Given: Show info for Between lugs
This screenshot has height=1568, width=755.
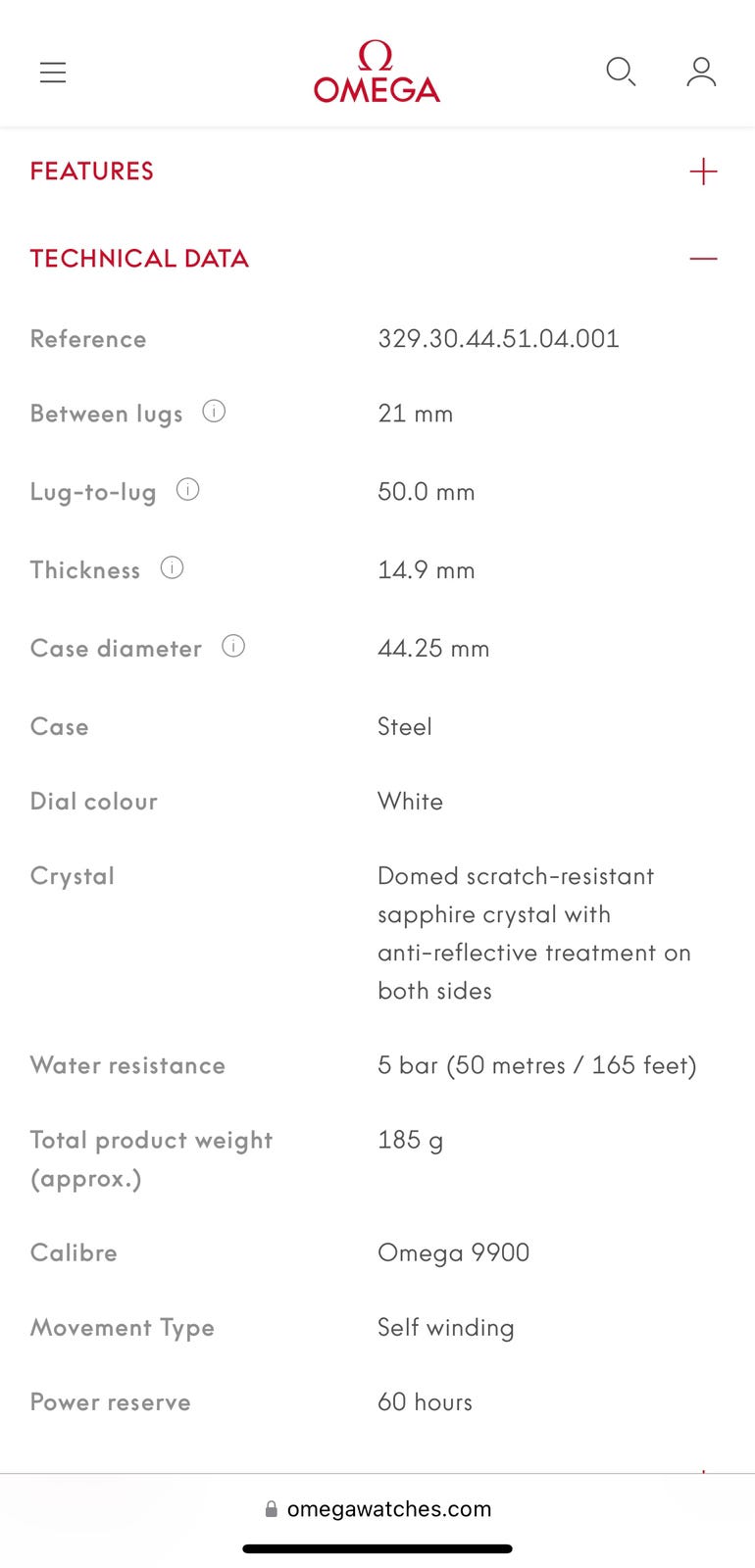Looking at the screenshot, I should click(x=214, y=412).
